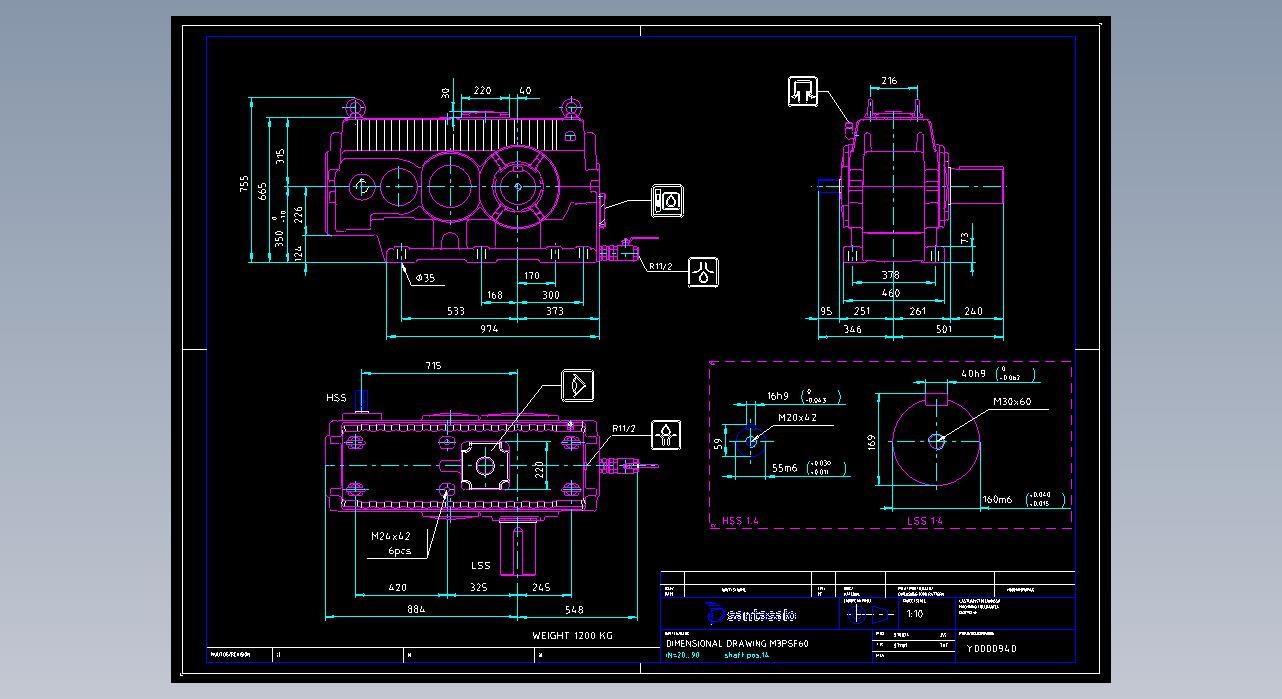Click the oil fill symbol in the top view
Viewport: 1282px width, 699px height.
pos(667,435)
